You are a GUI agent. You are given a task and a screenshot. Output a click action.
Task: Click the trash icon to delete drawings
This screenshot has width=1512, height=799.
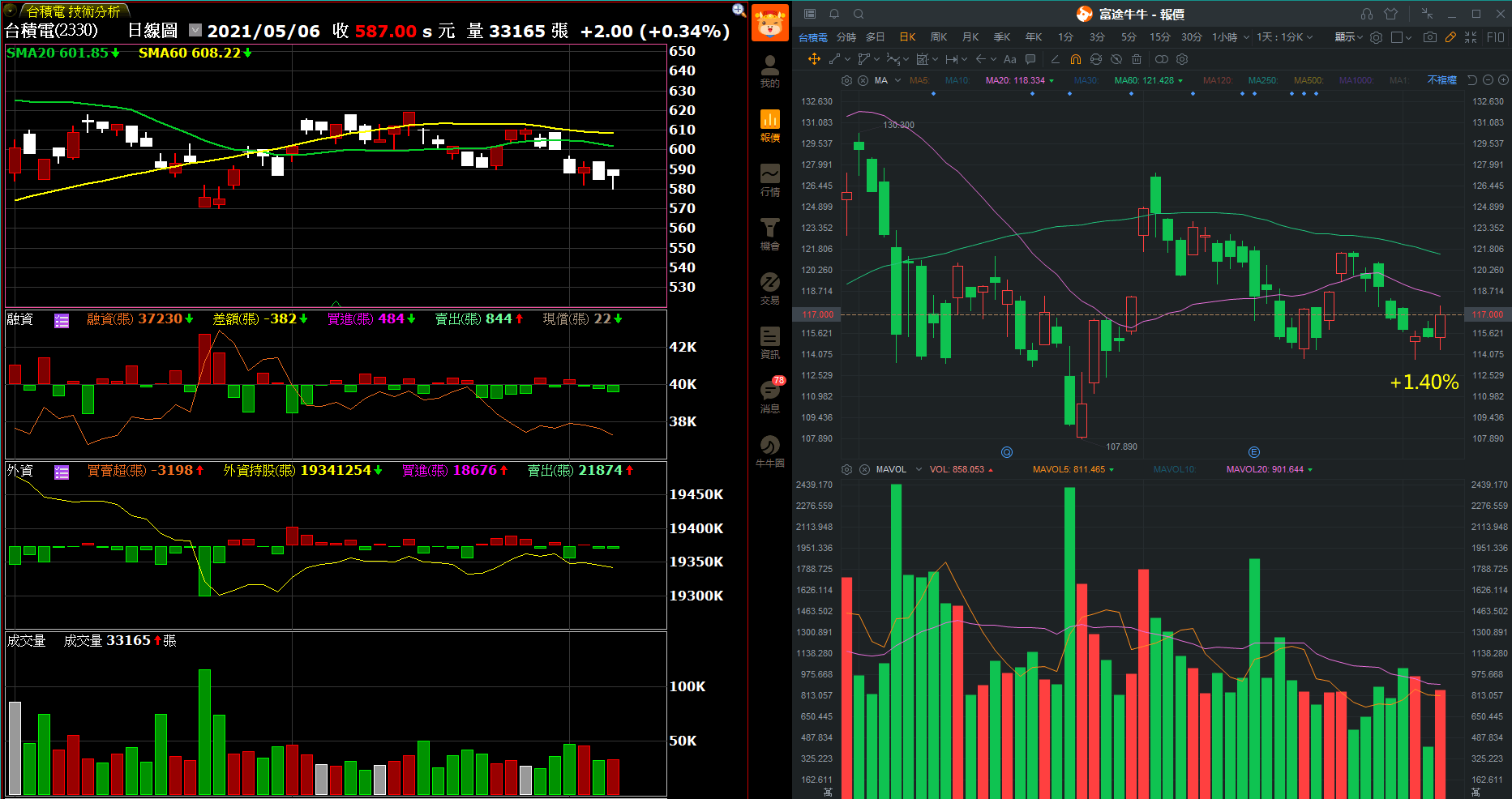(x=1137, y=59)
